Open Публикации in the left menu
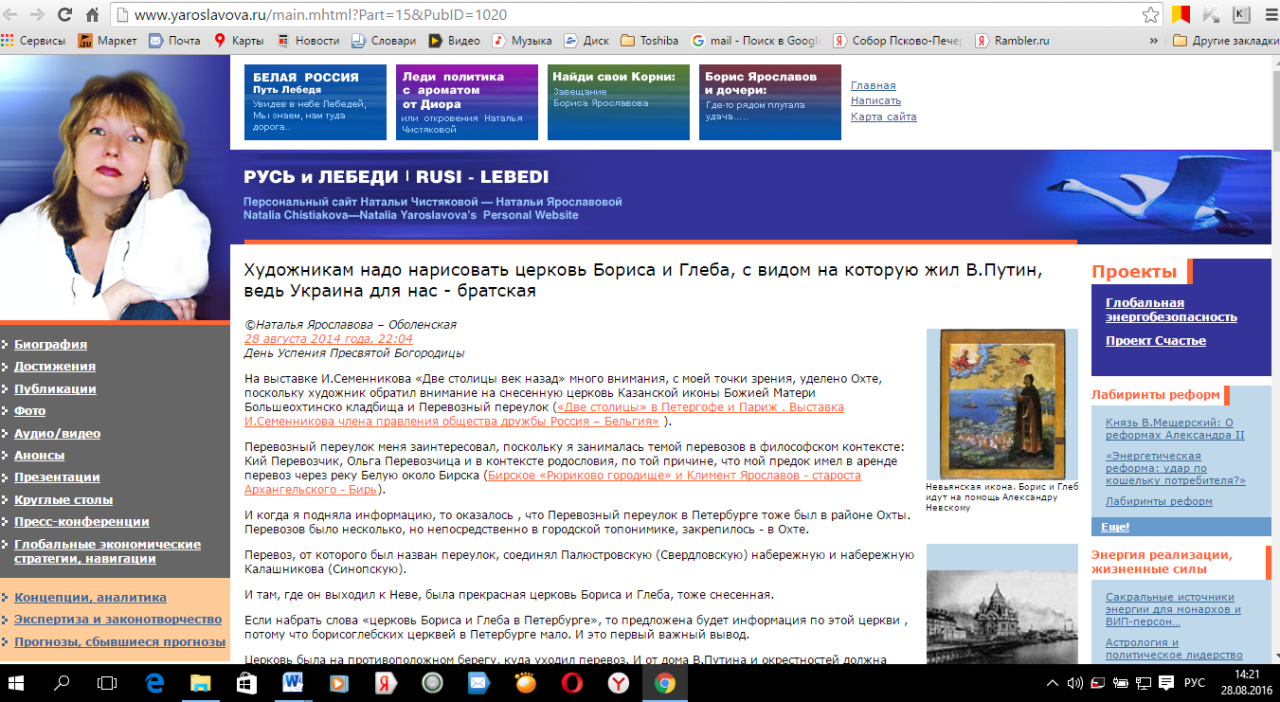This screenshot has width=1280, height=702. coord(55,389)
